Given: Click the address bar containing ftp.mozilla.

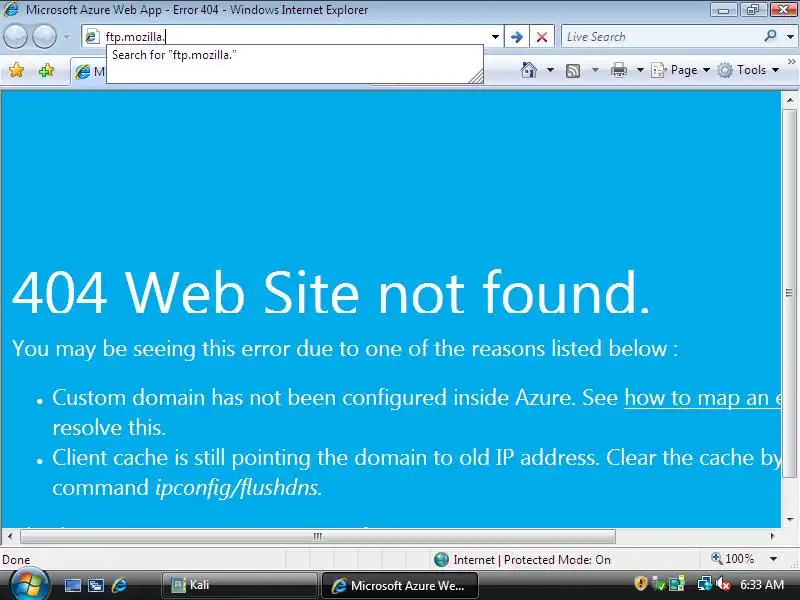Looking at the screenshot, I should click(x=293, y=37).
